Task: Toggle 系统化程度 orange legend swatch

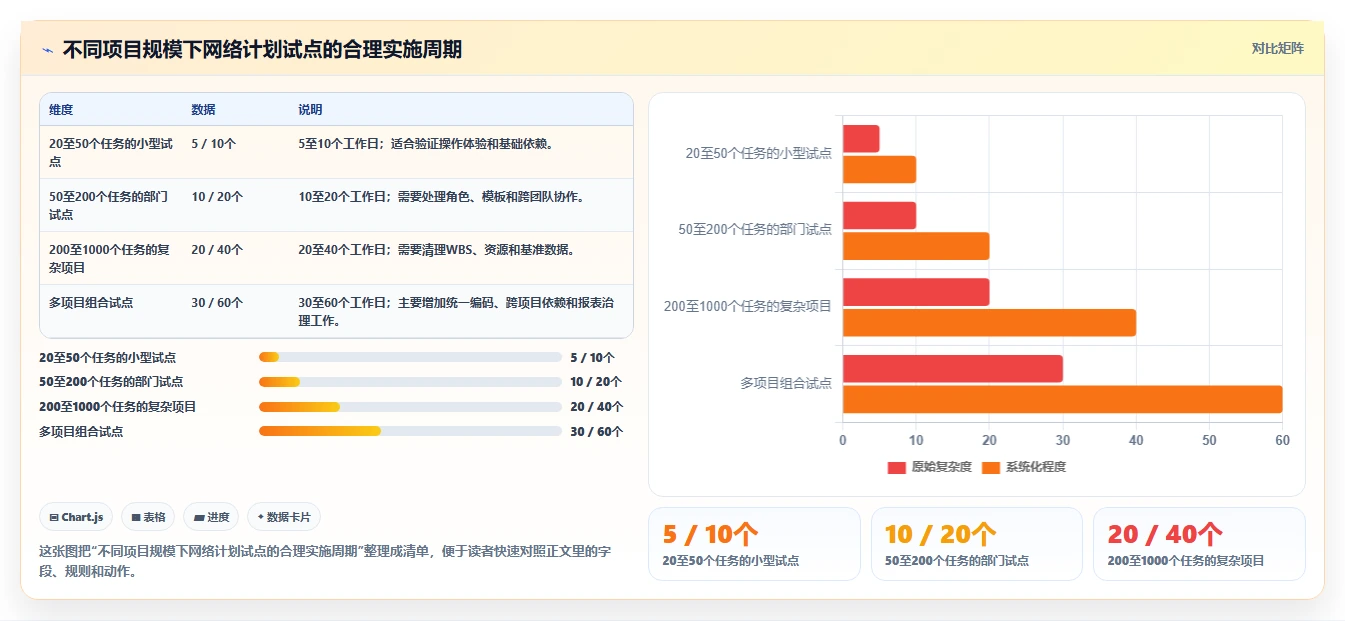Action: point(991,467)
